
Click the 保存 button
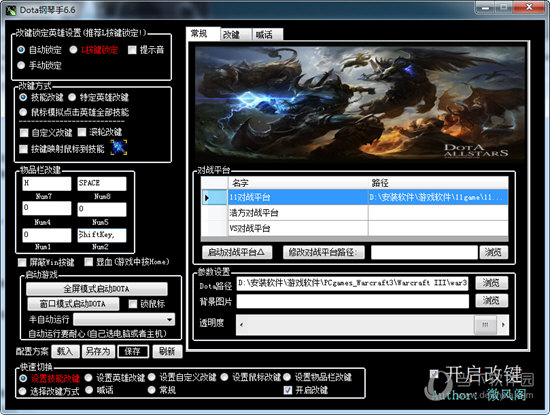(133, 351)
